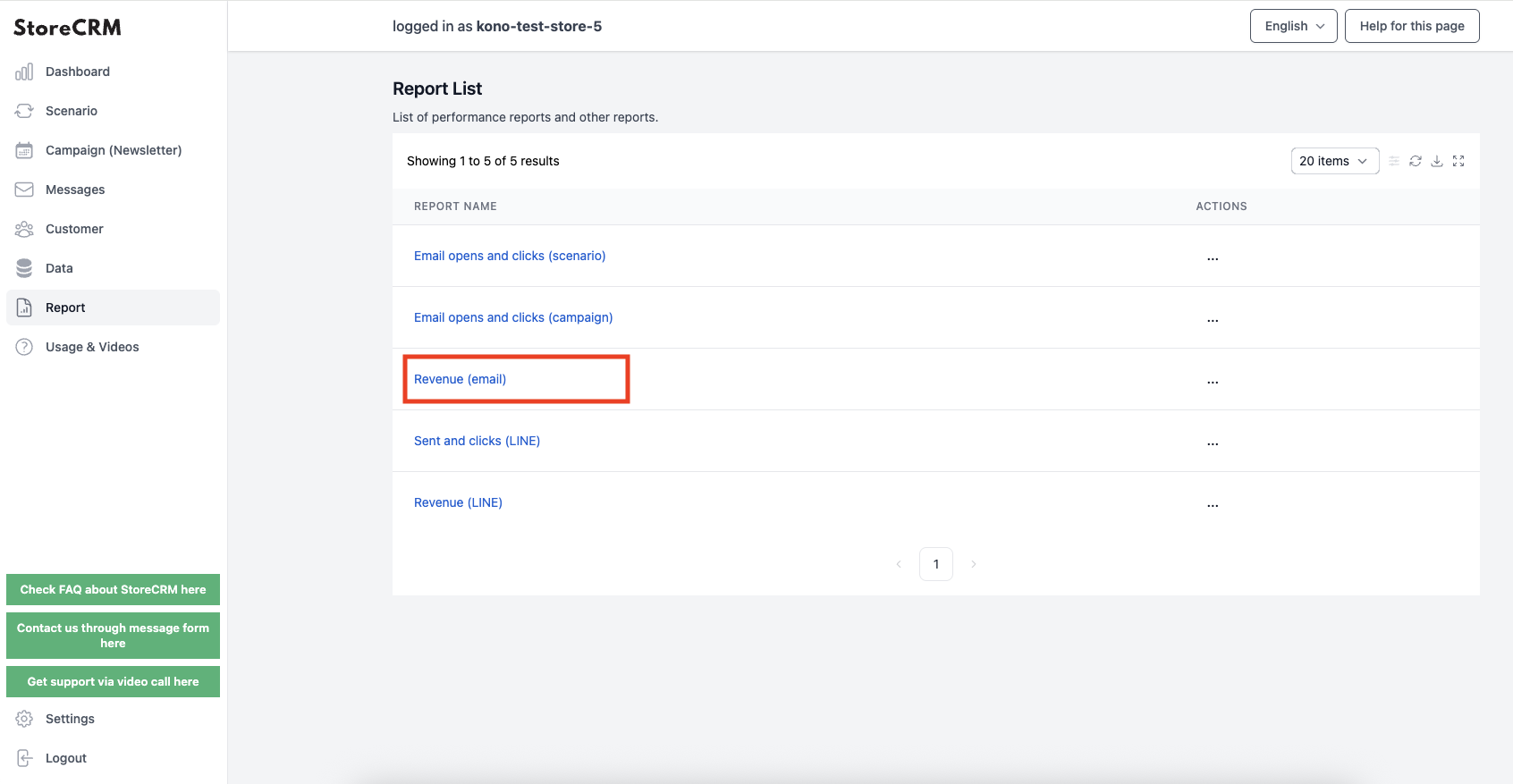Open actions menu for Revenue (email)
Viewport: 1513px width, 784px height.
coord(1213,381)
